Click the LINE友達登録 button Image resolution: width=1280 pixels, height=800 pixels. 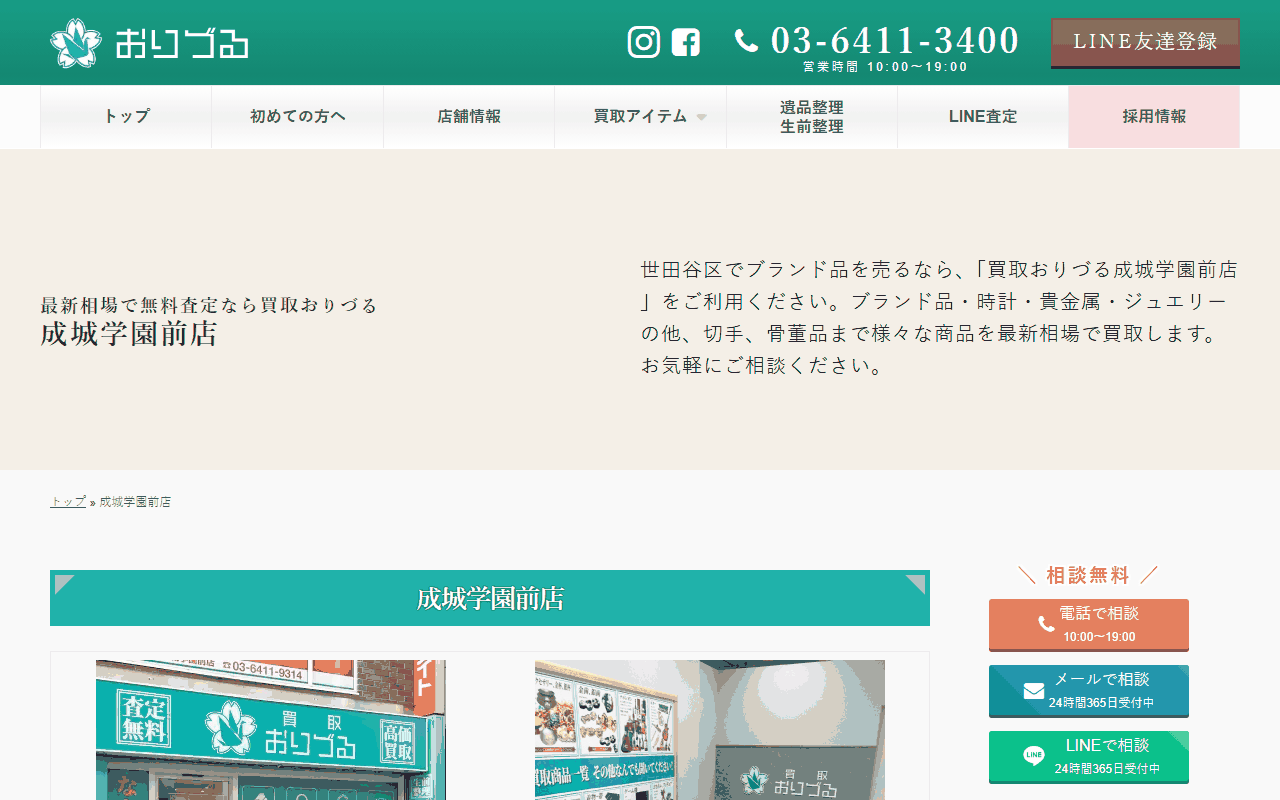pyautogui.click(x=1145, y=42)
